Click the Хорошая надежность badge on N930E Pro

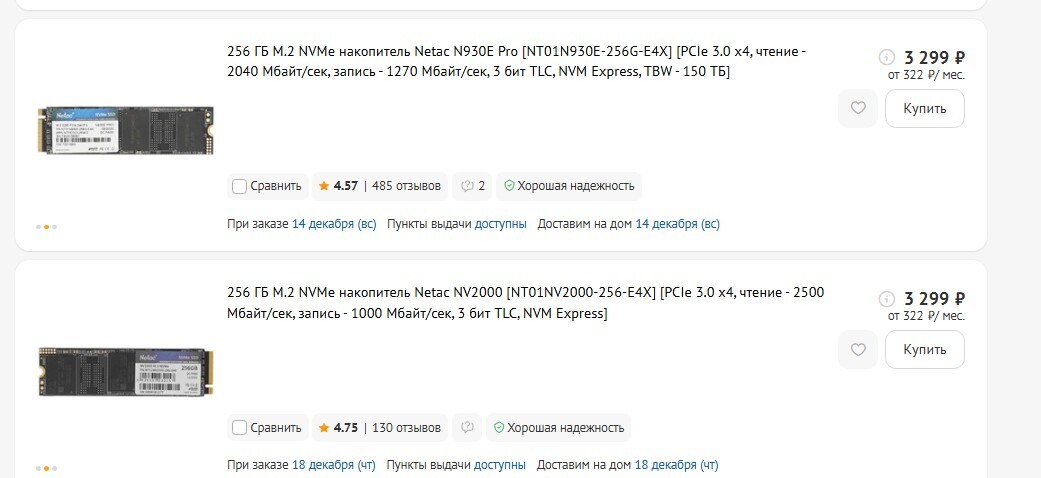point(569,186)
